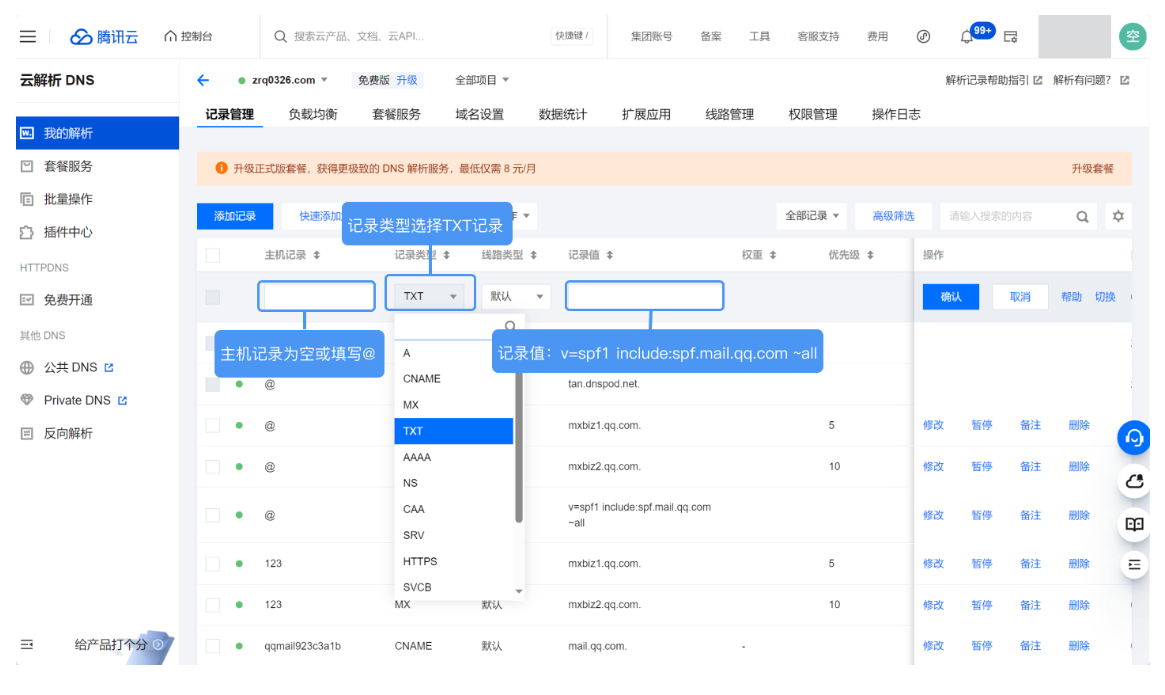Open the 默认 line type dropdown
Image resolution: width=1165 pixels, height=695 pixels.
[x=516, y=296]
